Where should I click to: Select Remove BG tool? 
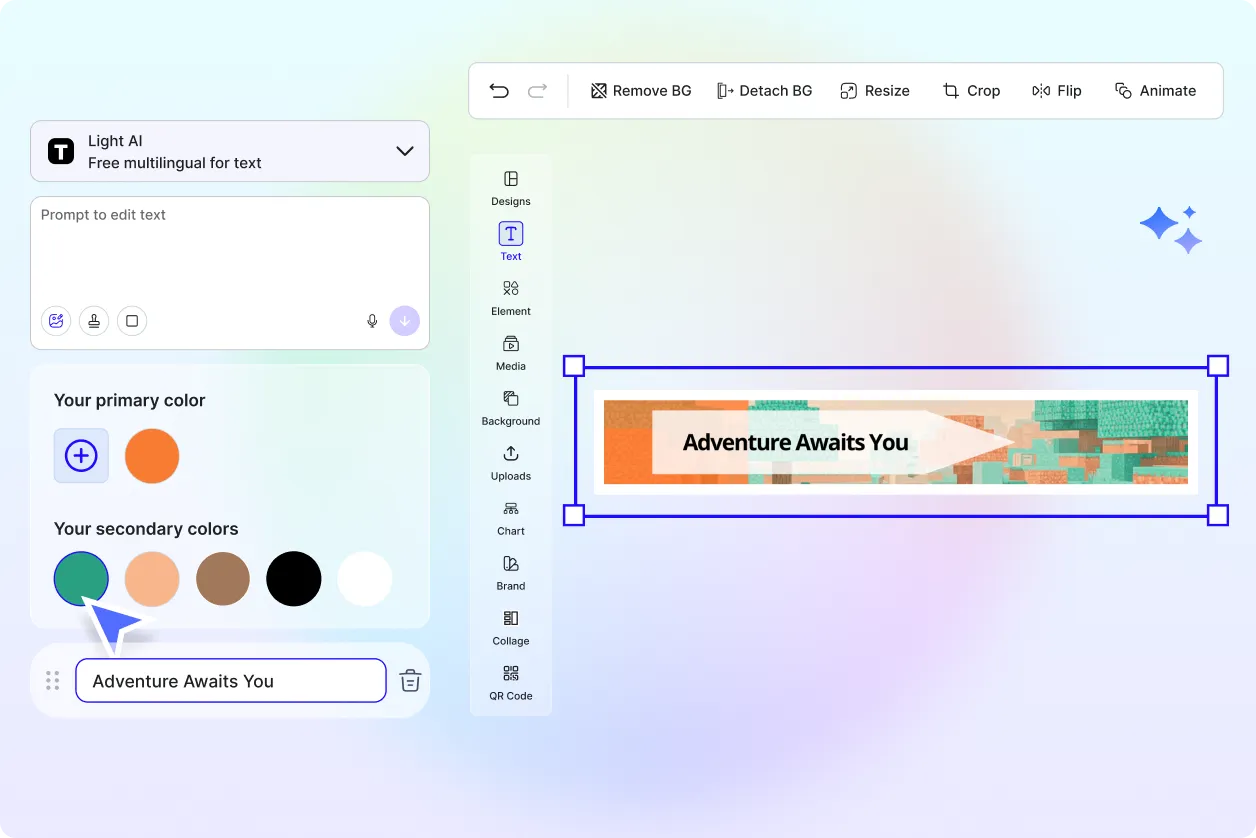point(641,91)
